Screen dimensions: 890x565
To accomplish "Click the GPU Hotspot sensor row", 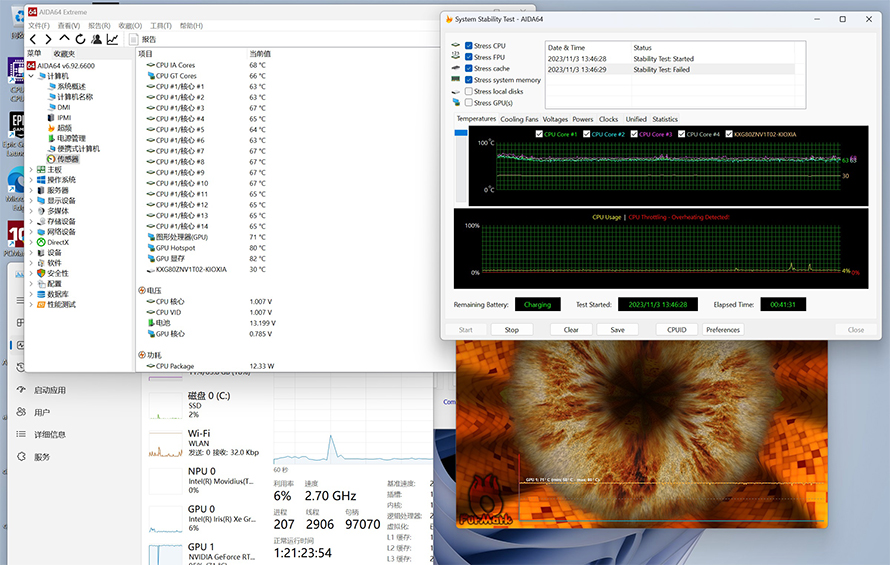I will pos(205,248).
